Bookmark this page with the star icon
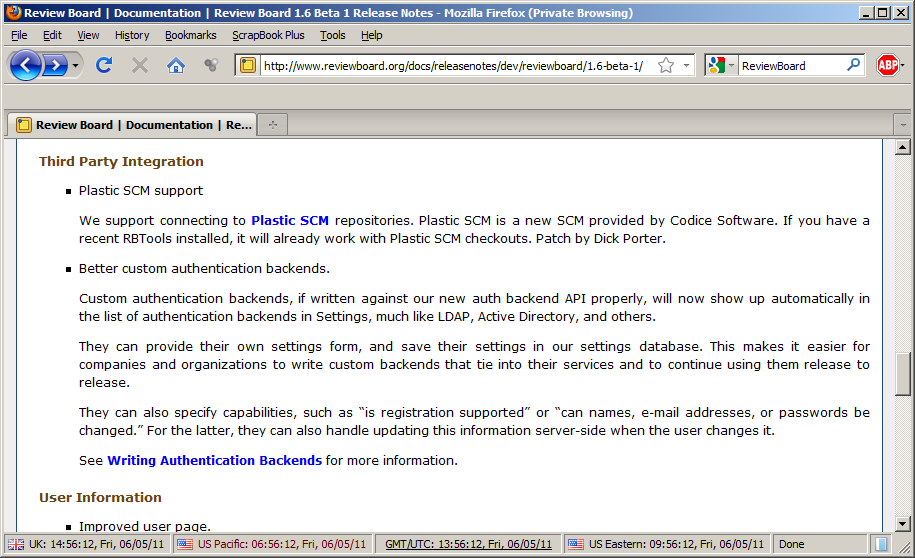The width and height of the screenshot is (915, 558). (666, 65)
